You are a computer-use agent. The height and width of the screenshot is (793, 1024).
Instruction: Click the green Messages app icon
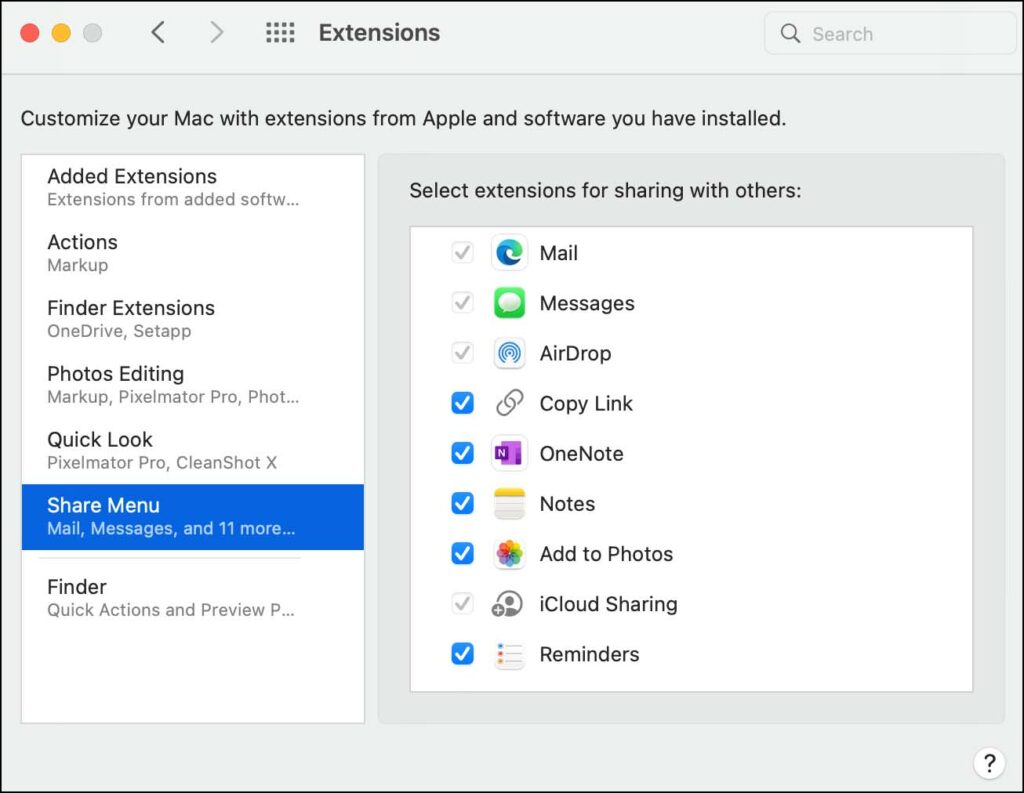point(509,303)
